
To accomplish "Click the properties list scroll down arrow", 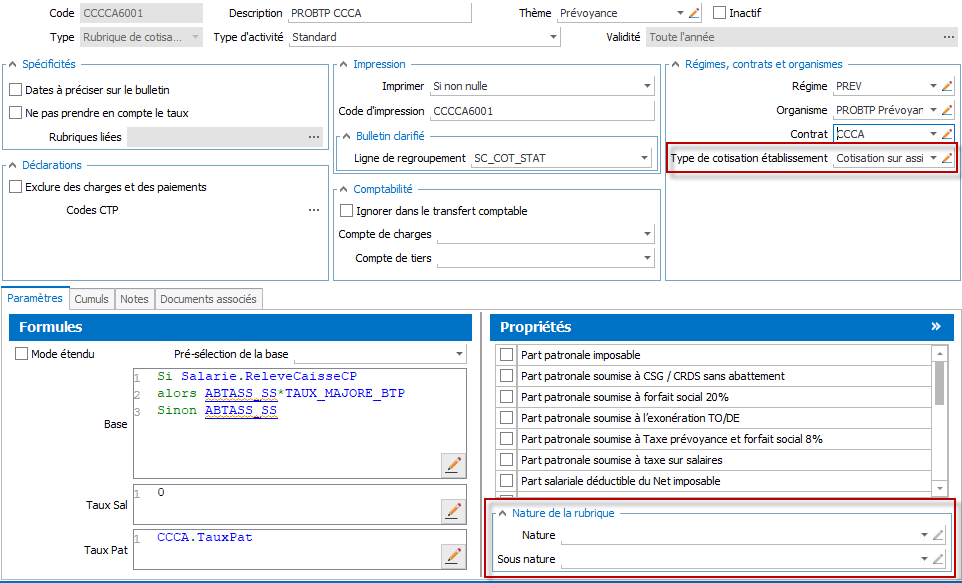I will 939,488.
